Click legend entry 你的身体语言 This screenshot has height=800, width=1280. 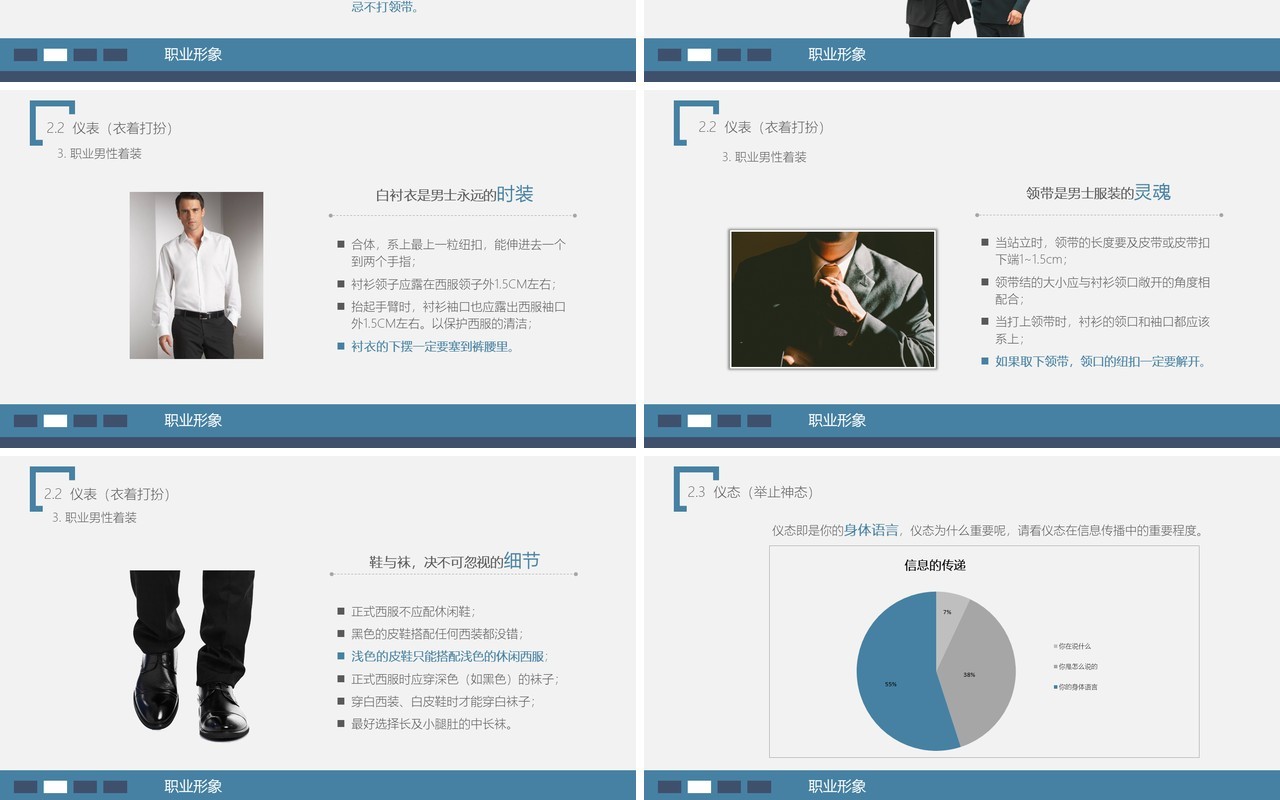1075,687
